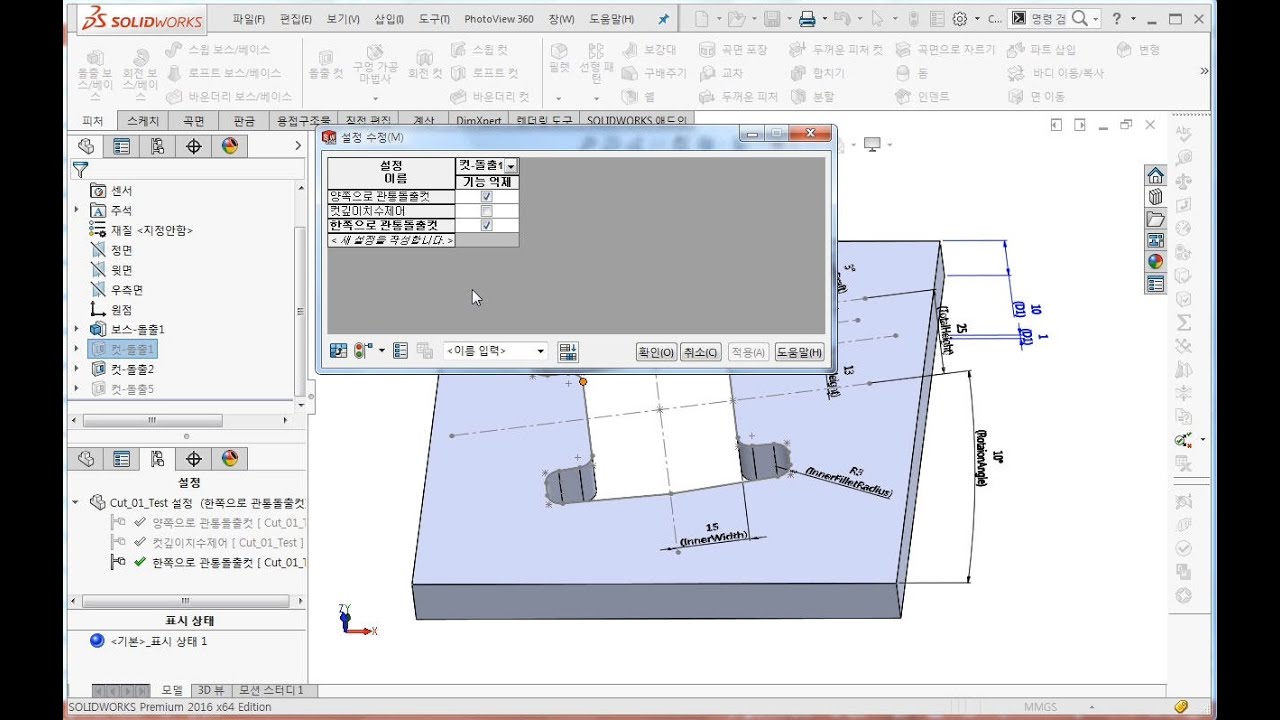Open the DimXpertManager crosshair tab above the filter
The height and width of the screenshot is (720, 1280).
pos(194,146)
